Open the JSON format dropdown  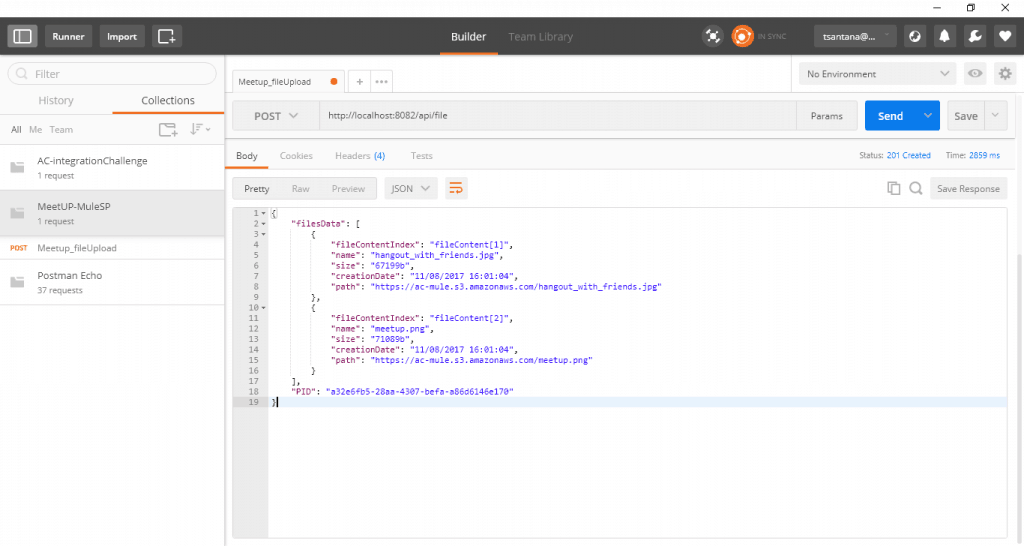(x=410, y=188)
